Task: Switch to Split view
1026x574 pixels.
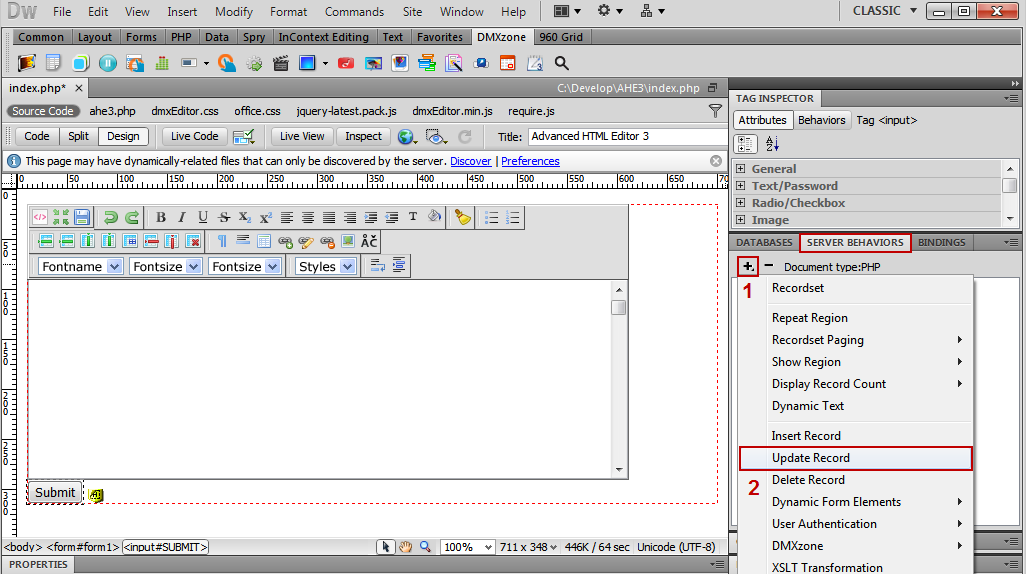Action: coord(78,136)
